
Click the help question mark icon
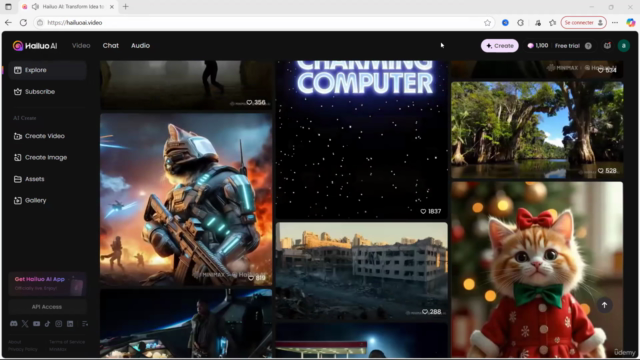click(x=588, y=46)
